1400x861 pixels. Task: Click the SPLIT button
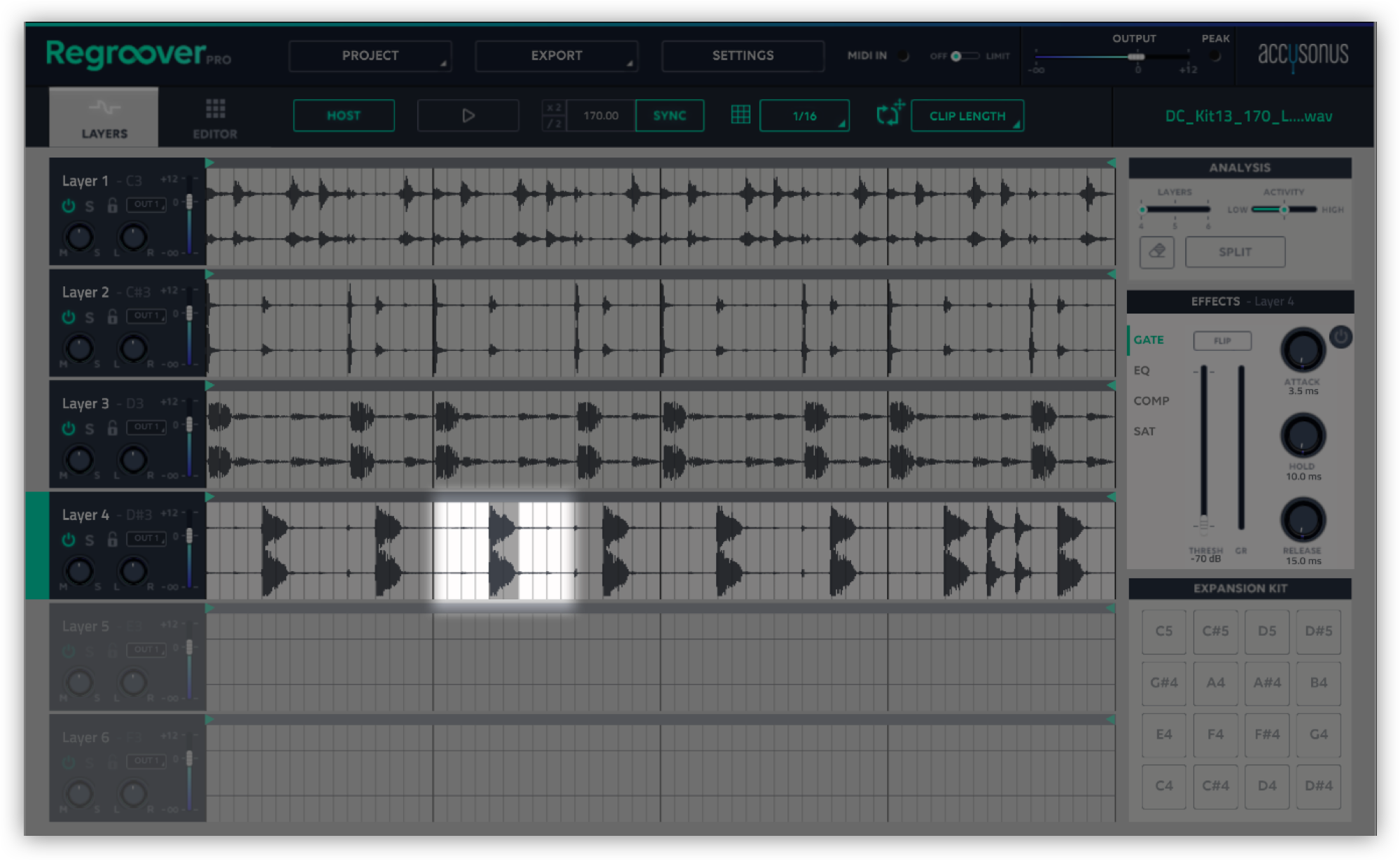point(1235,251)
